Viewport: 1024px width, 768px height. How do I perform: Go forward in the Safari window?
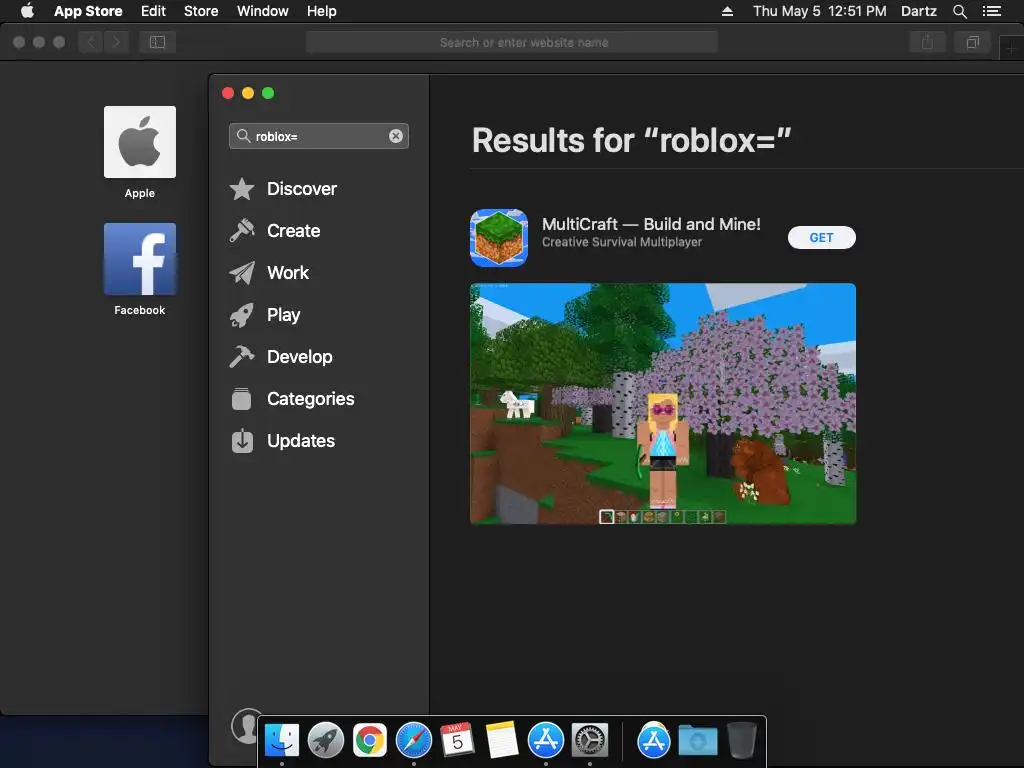[x=116, y=42]
